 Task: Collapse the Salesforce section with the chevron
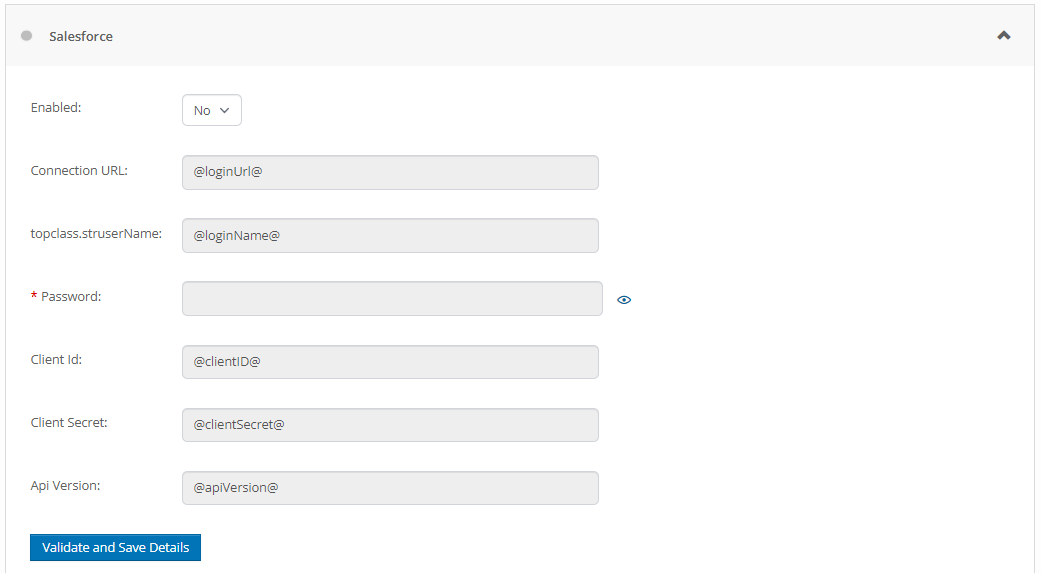point(1004,36)
